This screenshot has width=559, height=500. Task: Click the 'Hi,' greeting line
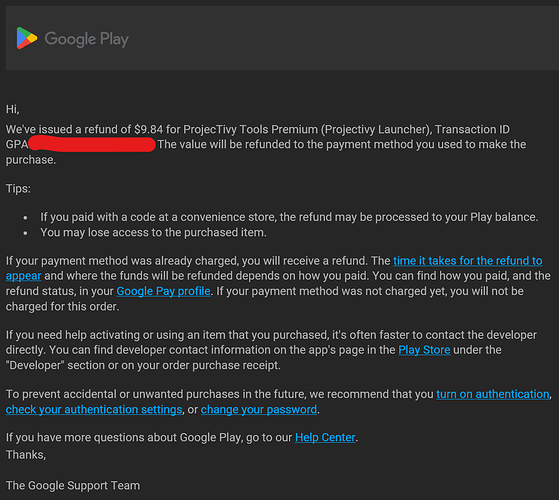(12, 109)
